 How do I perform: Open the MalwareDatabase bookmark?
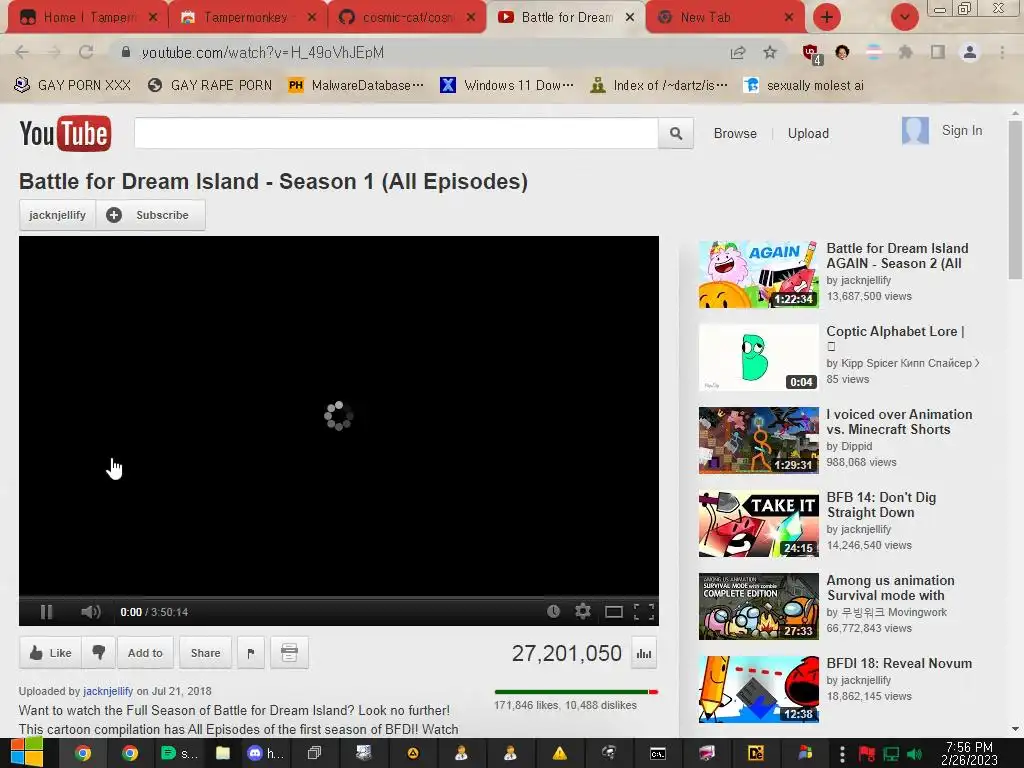(356, 85)
